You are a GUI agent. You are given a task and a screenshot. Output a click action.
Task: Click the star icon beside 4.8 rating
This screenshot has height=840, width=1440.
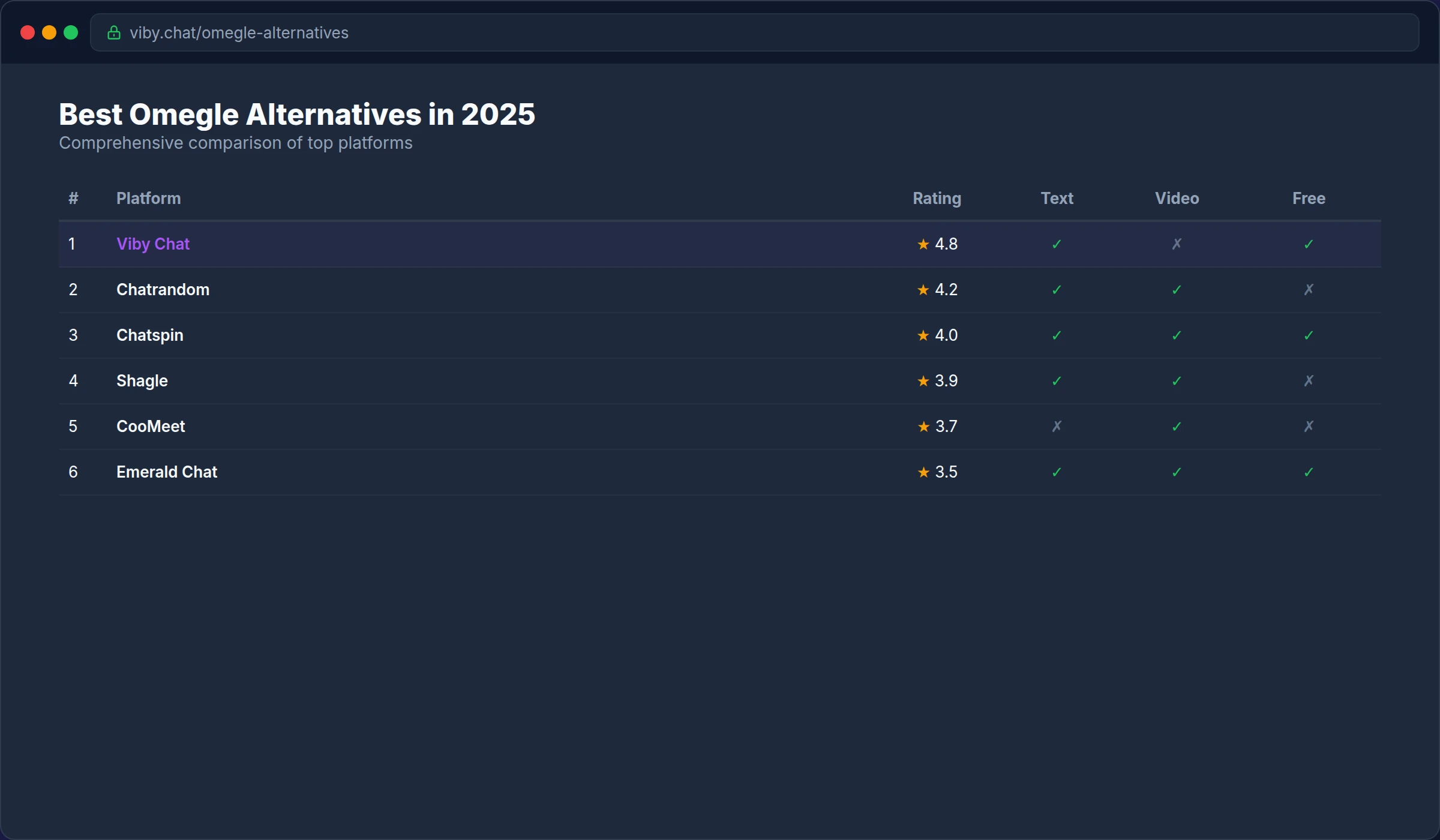(923, 244)
